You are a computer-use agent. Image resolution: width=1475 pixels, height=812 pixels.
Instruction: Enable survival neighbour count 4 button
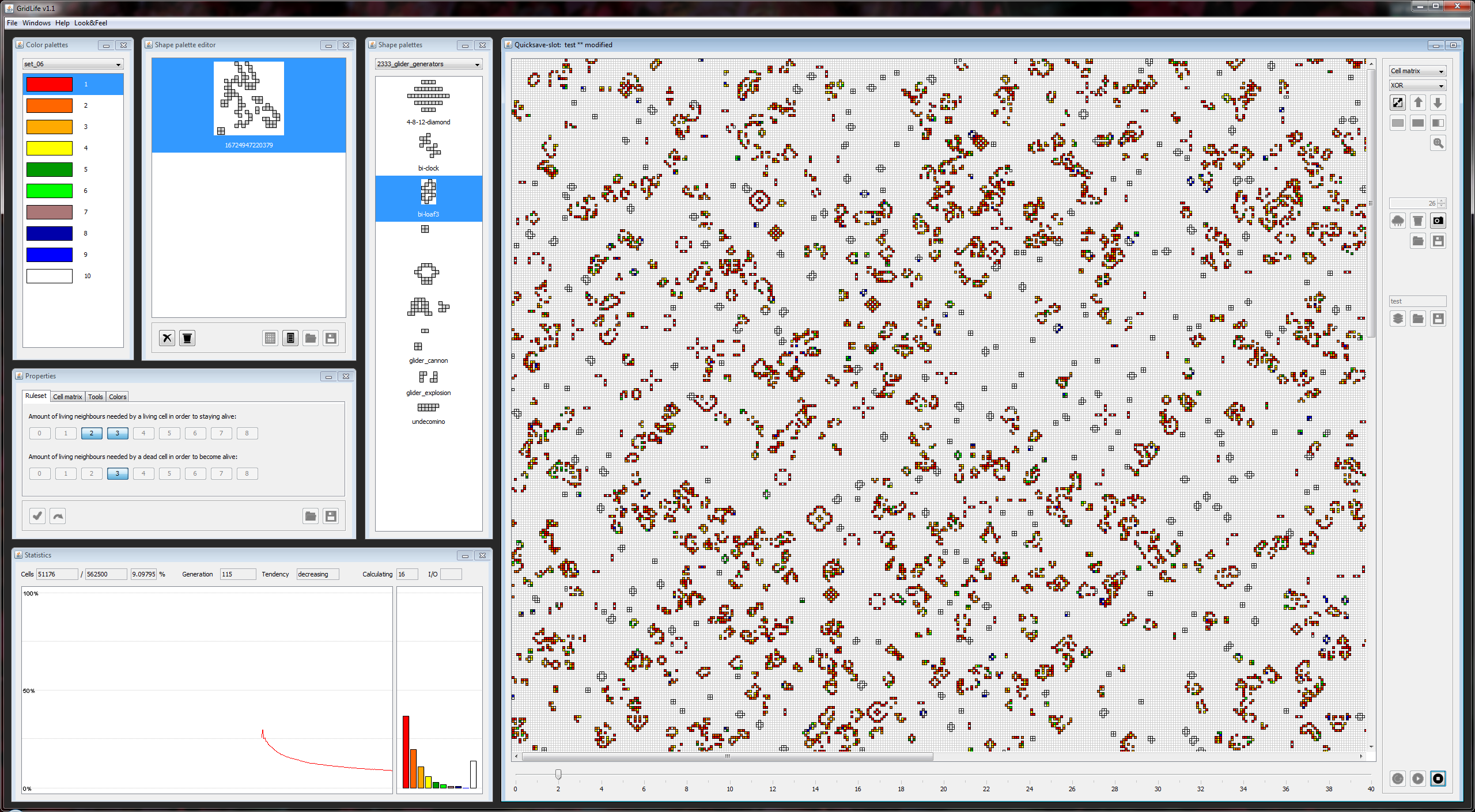[143, 433]
